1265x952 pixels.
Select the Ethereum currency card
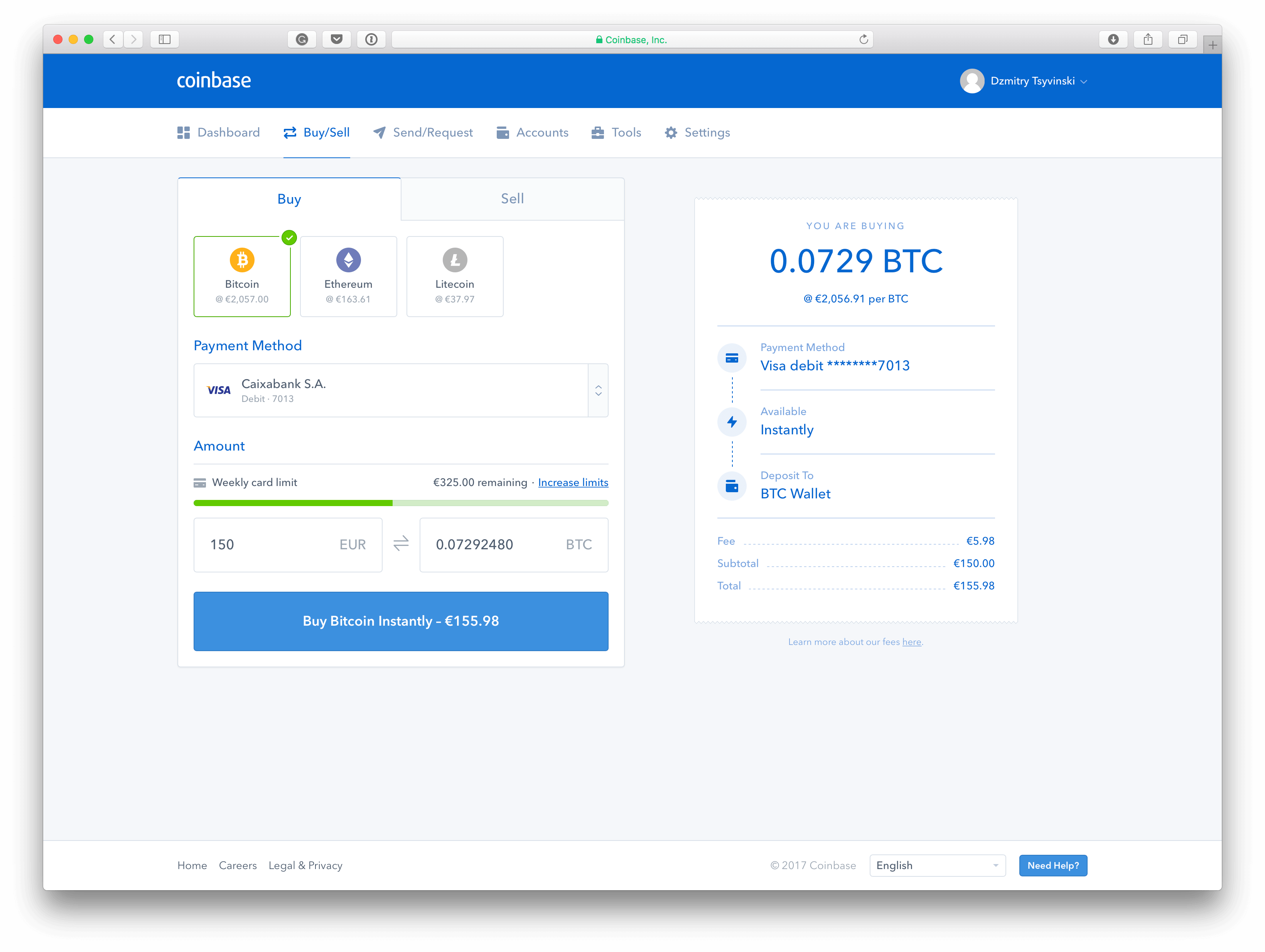click(348, 276)
